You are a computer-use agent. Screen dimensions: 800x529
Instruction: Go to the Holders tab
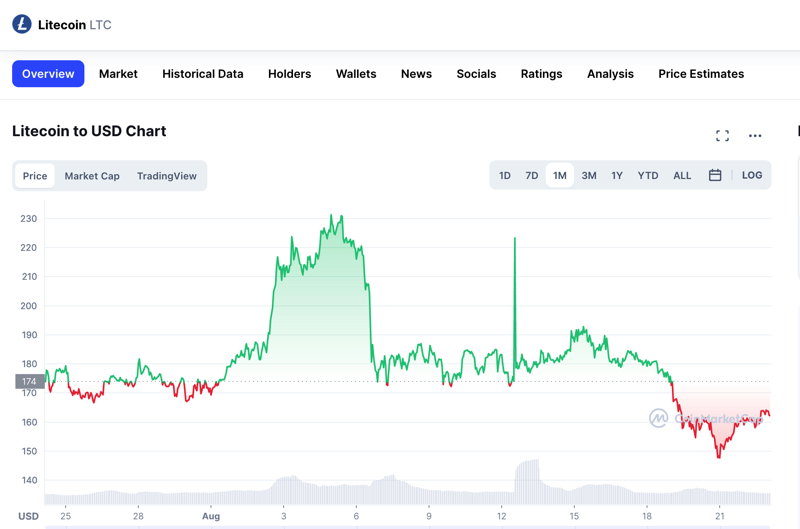(x=289, y=74)
